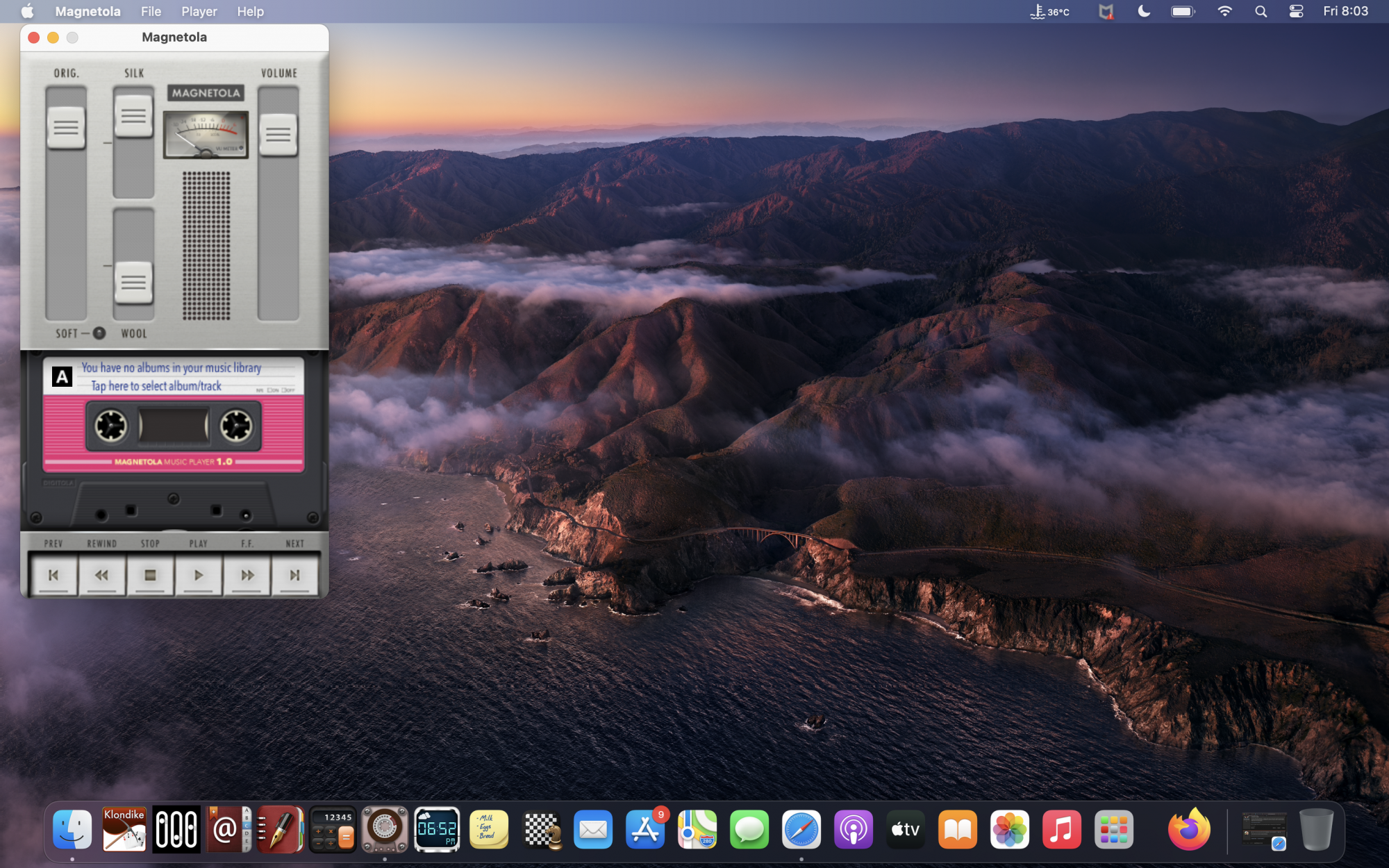Open Finder from the Dock
Image resolution: width=1389 pixels, height=868 pixels.
pyautogui.click(x=72, y=829)
